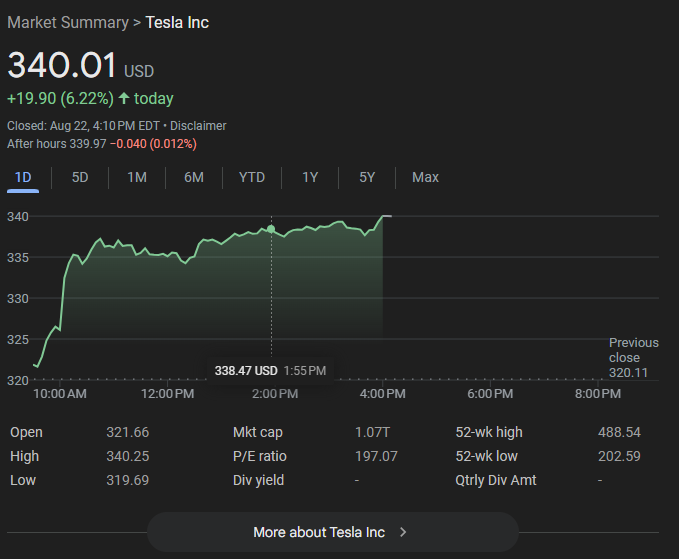The image size is (679, 559).
Task: Show the 6M price chart
Action: [x=194, y=177]
